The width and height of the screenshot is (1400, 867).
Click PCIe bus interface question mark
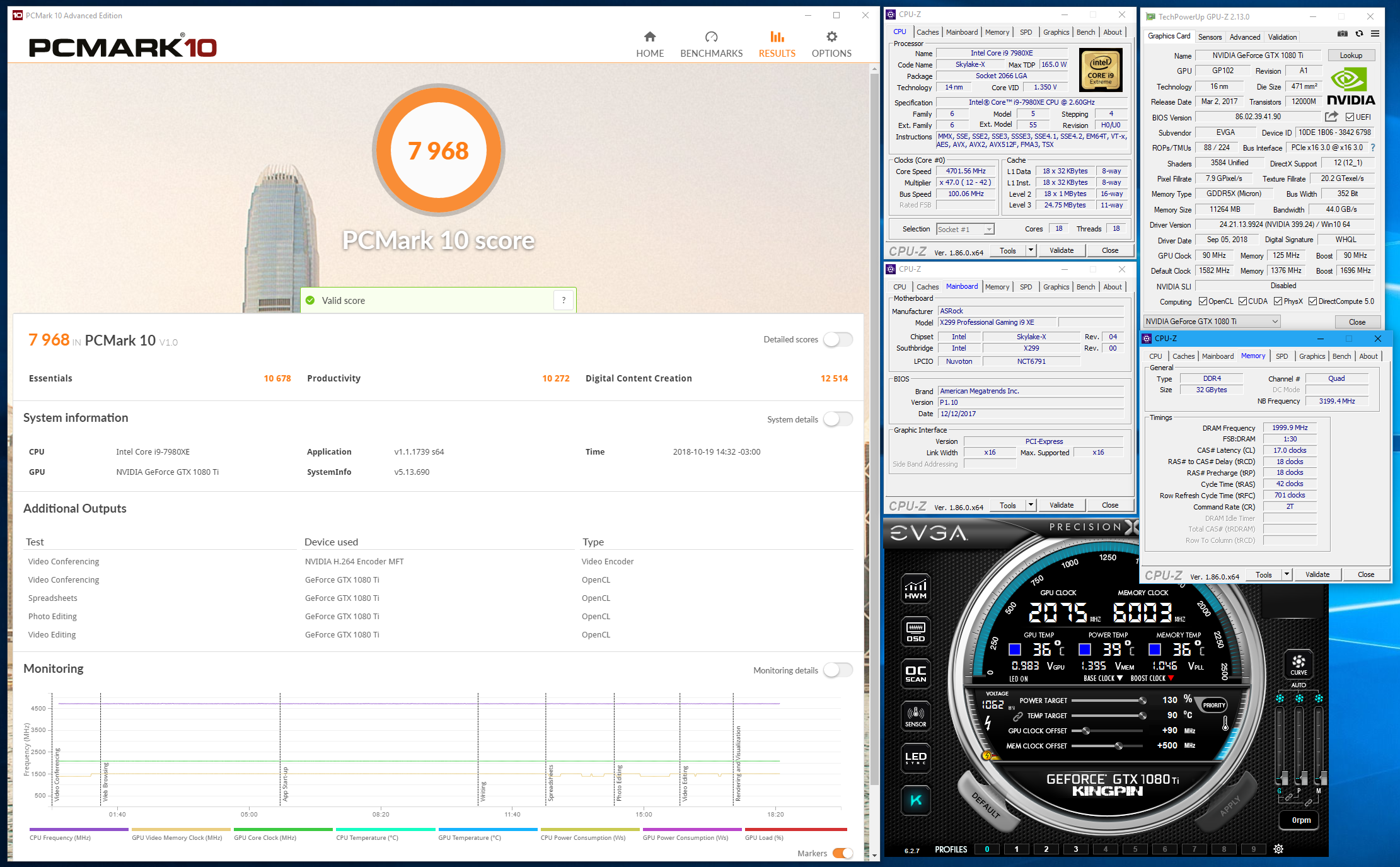click(x=1373, y=148)
